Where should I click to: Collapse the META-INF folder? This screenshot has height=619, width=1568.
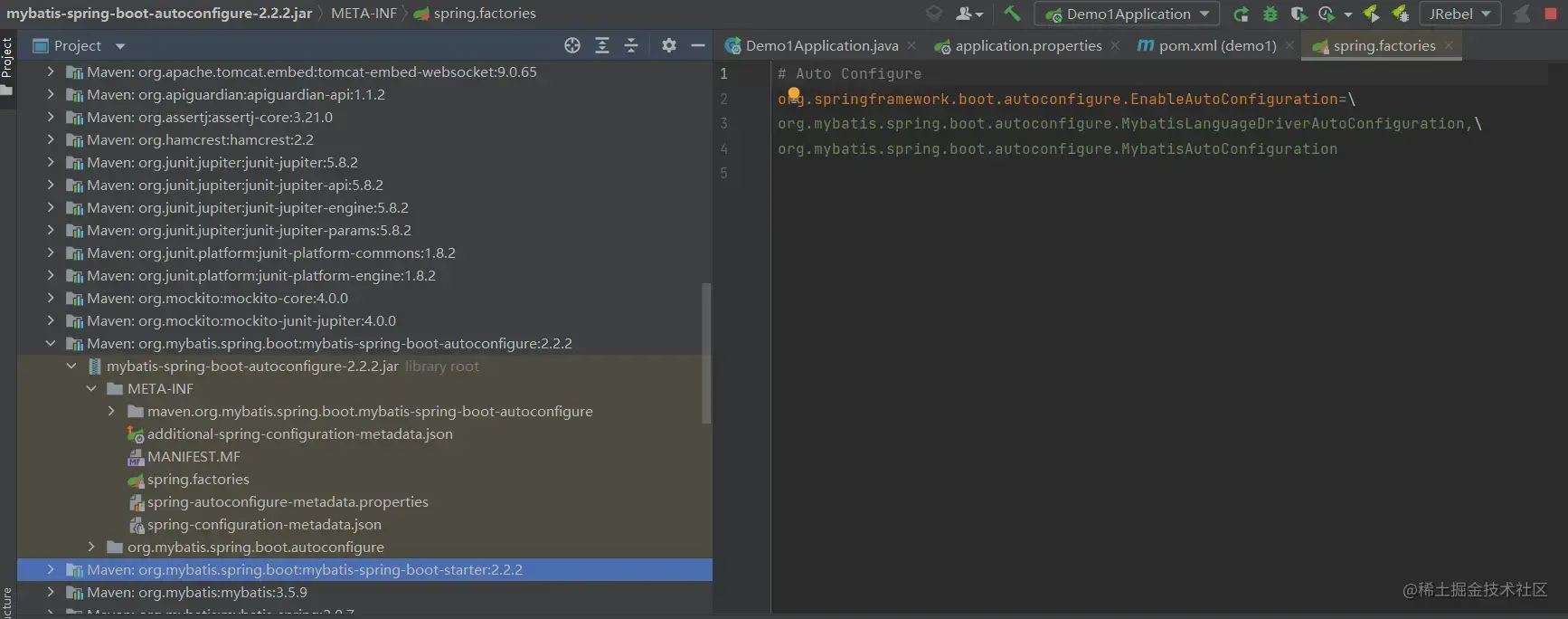[x=91, y=388]
